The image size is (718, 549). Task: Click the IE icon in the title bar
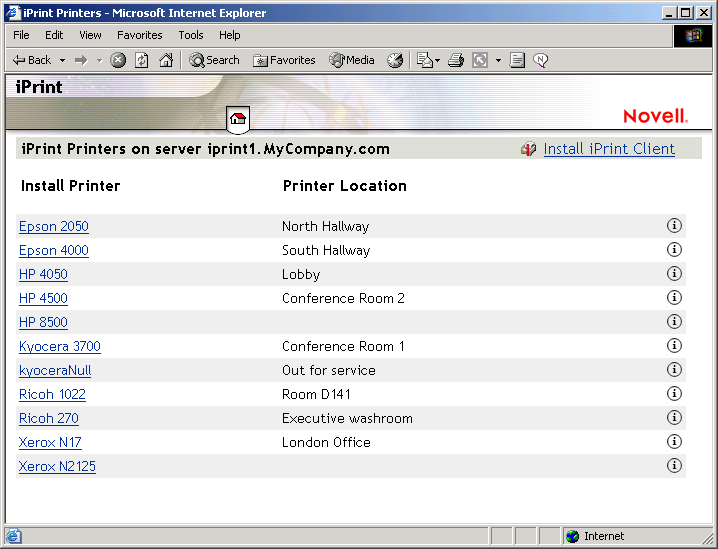click(13, 12)
